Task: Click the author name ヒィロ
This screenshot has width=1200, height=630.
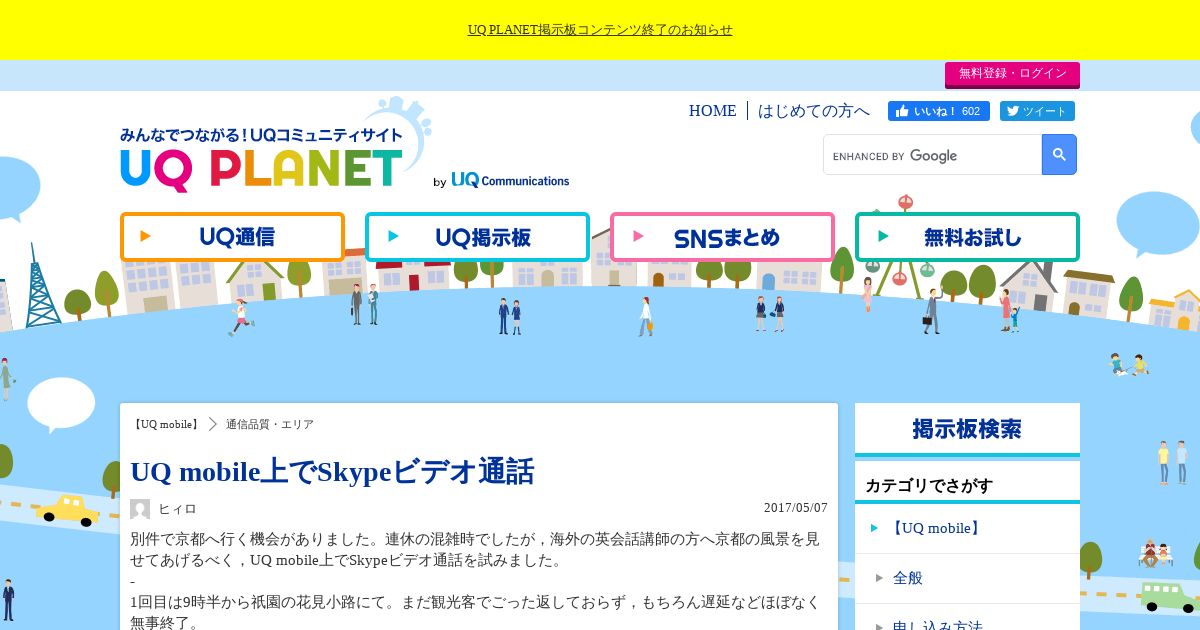Action: (178, 509)
